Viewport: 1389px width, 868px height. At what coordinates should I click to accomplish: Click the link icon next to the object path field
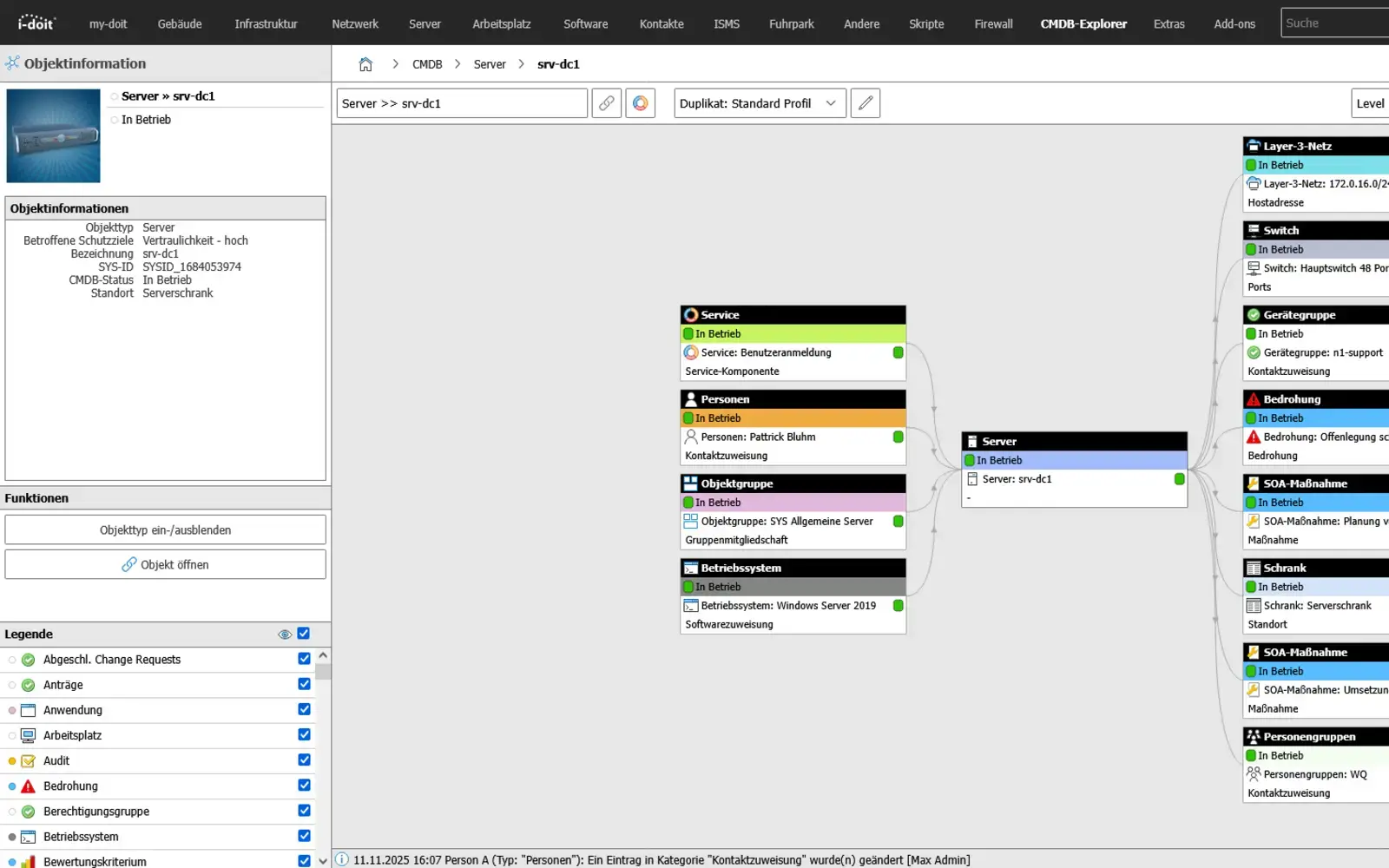(606, 102)
